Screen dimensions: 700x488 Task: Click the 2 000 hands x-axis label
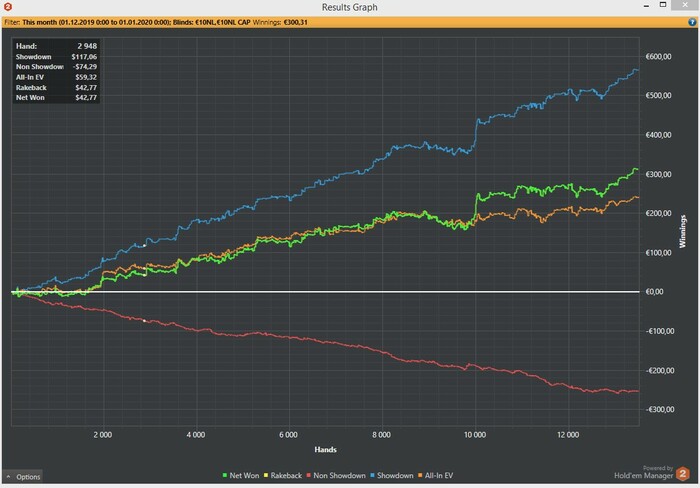[x=103, y=435]
